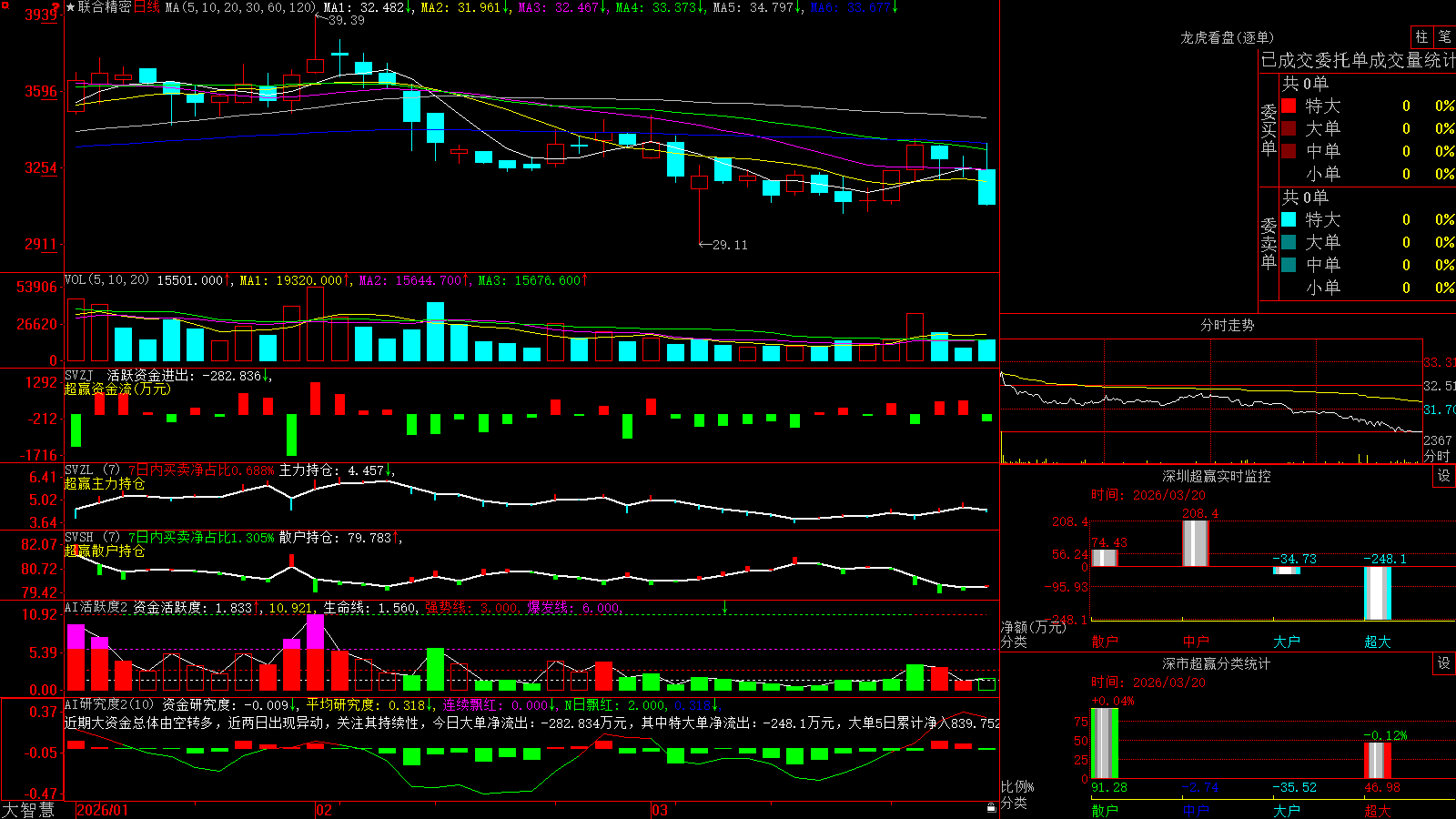Image resolution: width=1456 pixels, height=819 pixels.
Task: Click the 超赢主力持仓 yellow label
Action: (105, 483)
